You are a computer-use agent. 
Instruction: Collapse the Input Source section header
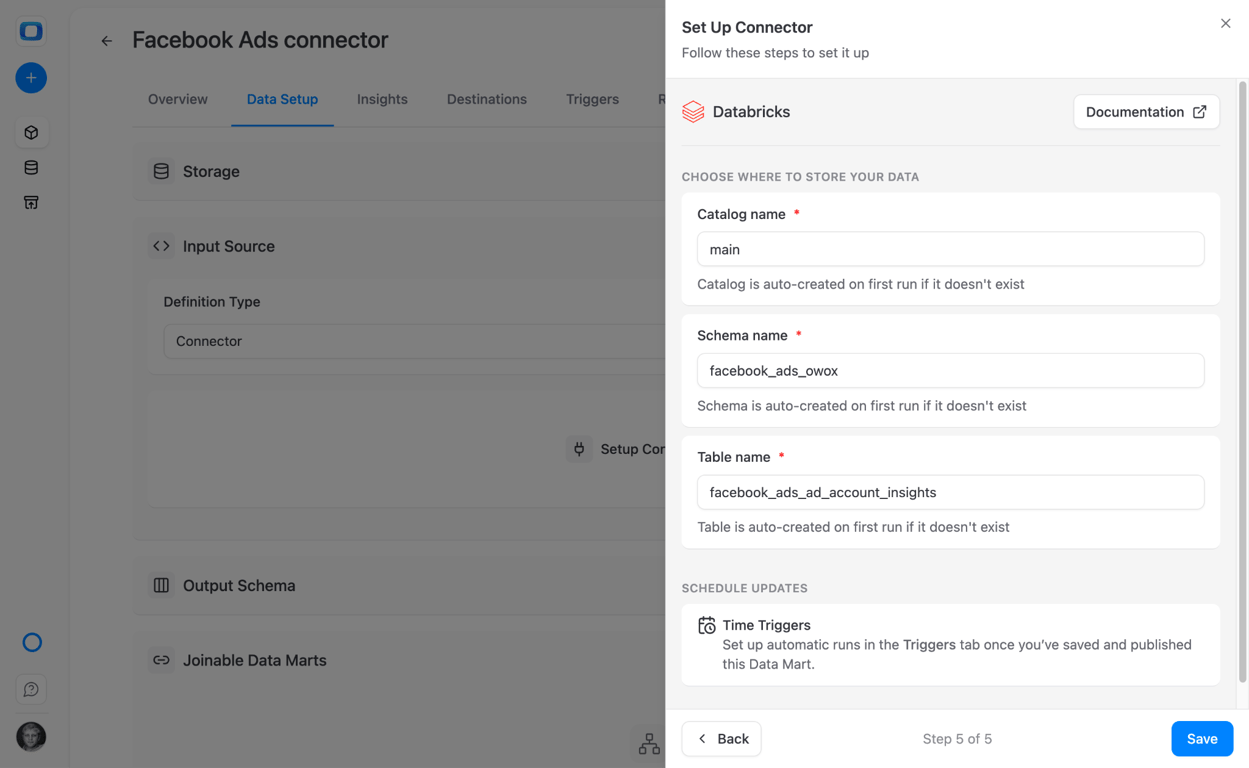pyautogui.click(x=399, y=246)
